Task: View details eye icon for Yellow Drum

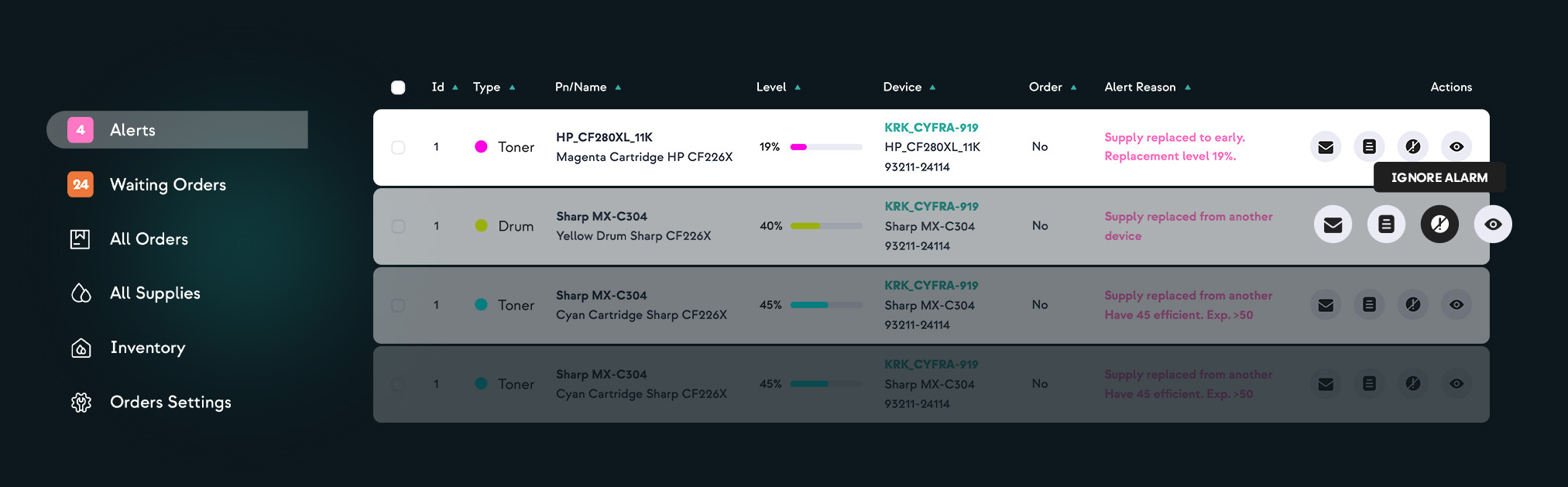Action: tap(1493, 225)
